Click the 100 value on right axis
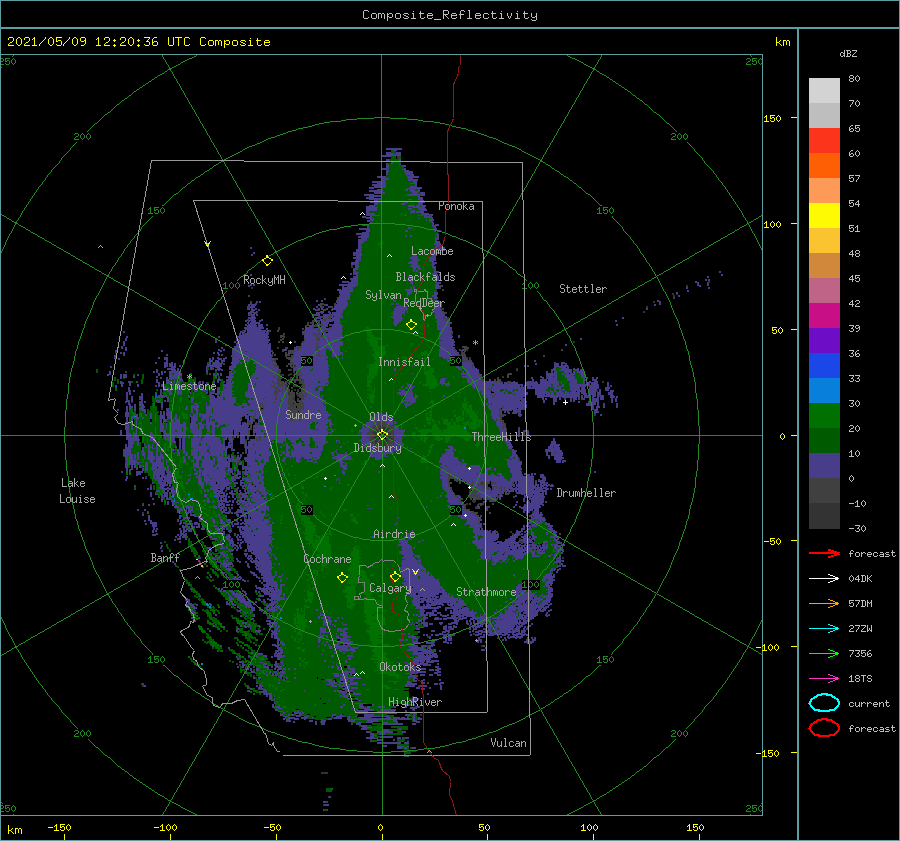 (x=772, y=224)
